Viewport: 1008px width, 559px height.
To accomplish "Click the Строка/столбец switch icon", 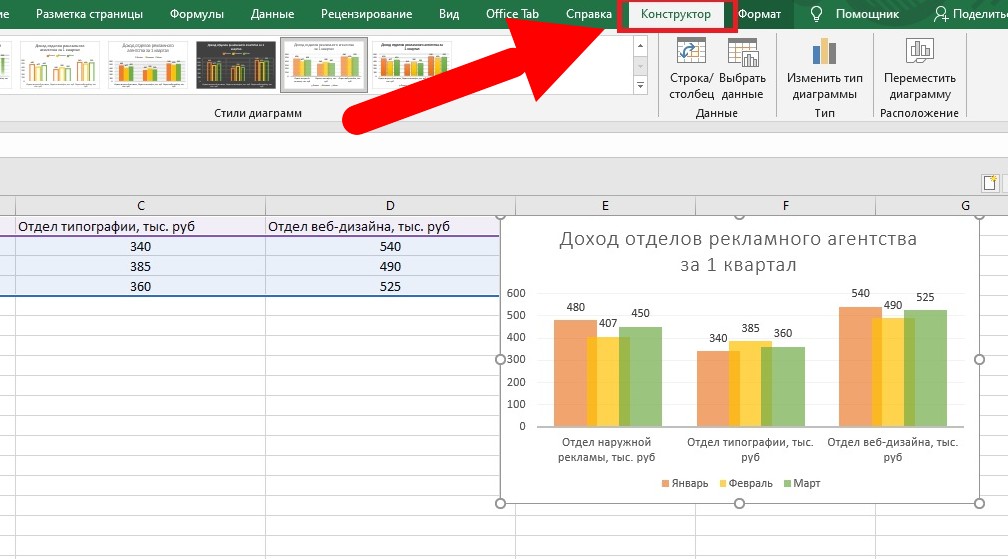I will 691,52.
